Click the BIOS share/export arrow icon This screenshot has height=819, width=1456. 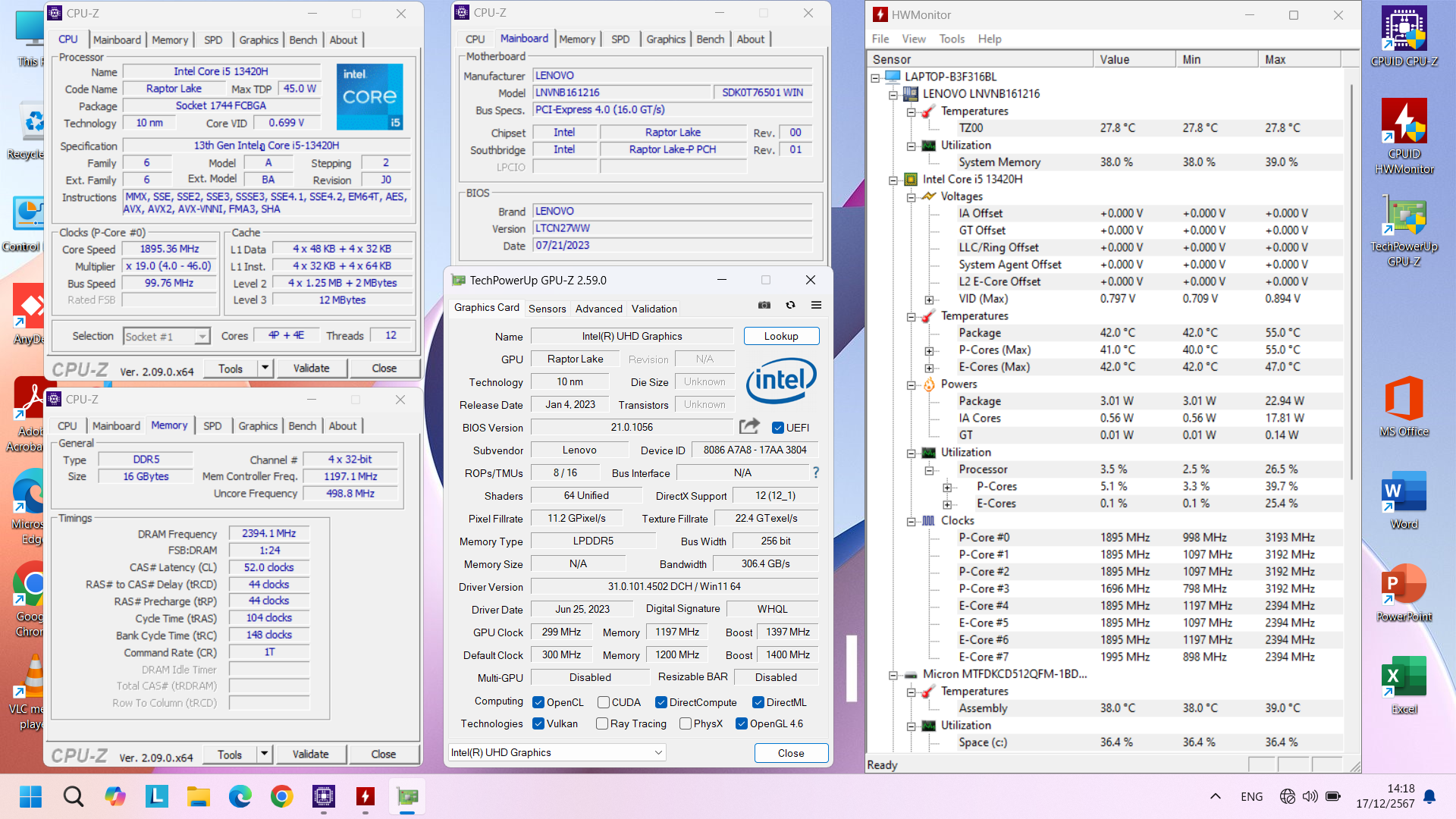tap(749, 427)
